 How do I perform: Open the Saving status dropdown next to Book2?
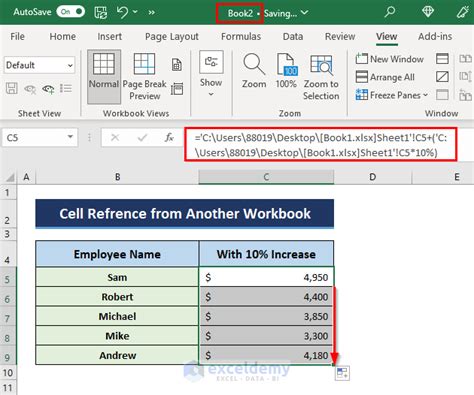coord(304,13)
